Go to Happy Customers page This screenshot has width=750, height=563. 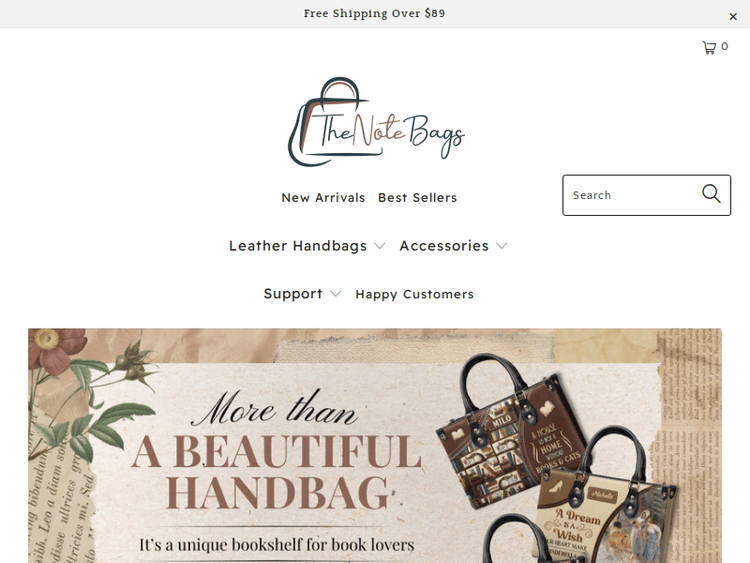pyautogui.click(x=414, y=294)
